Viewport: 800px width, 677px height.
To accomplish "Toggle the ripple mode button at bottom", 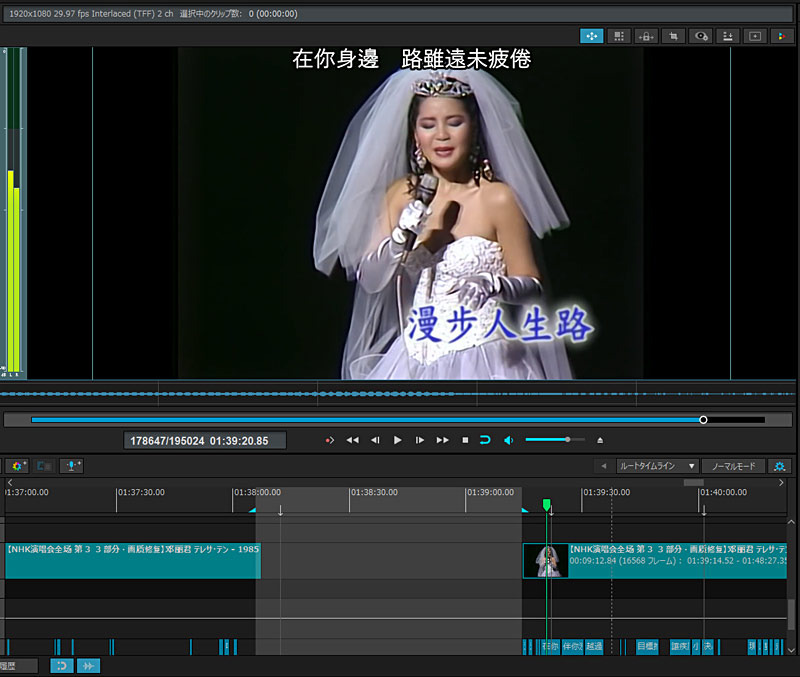I will pyautogui.click(x=62, y=666).
